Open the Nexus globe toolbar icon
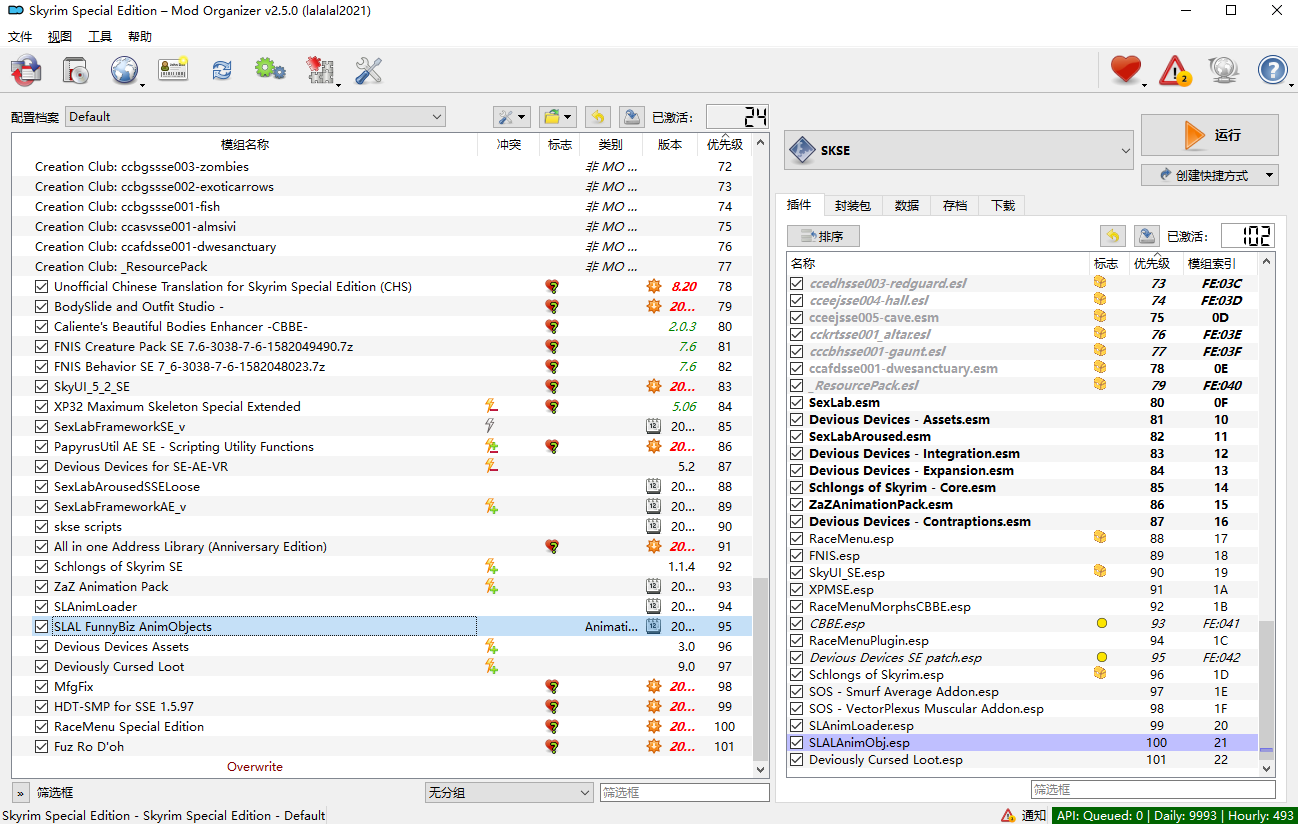This screenshot has width=1298, height=824. click(x=124, y=70)
